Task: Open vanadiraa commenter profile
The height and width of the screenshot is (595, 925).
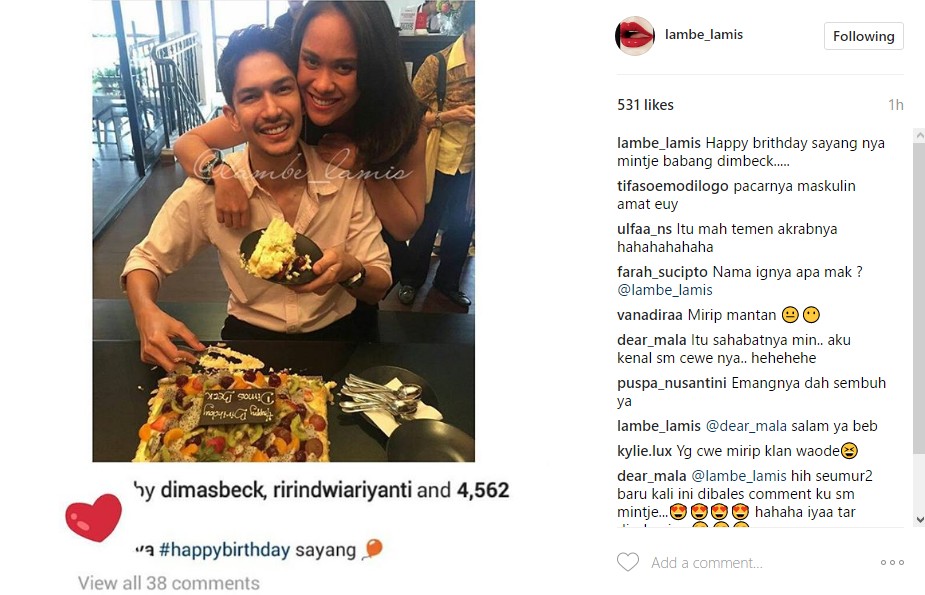Action: (x=650, y=315)
